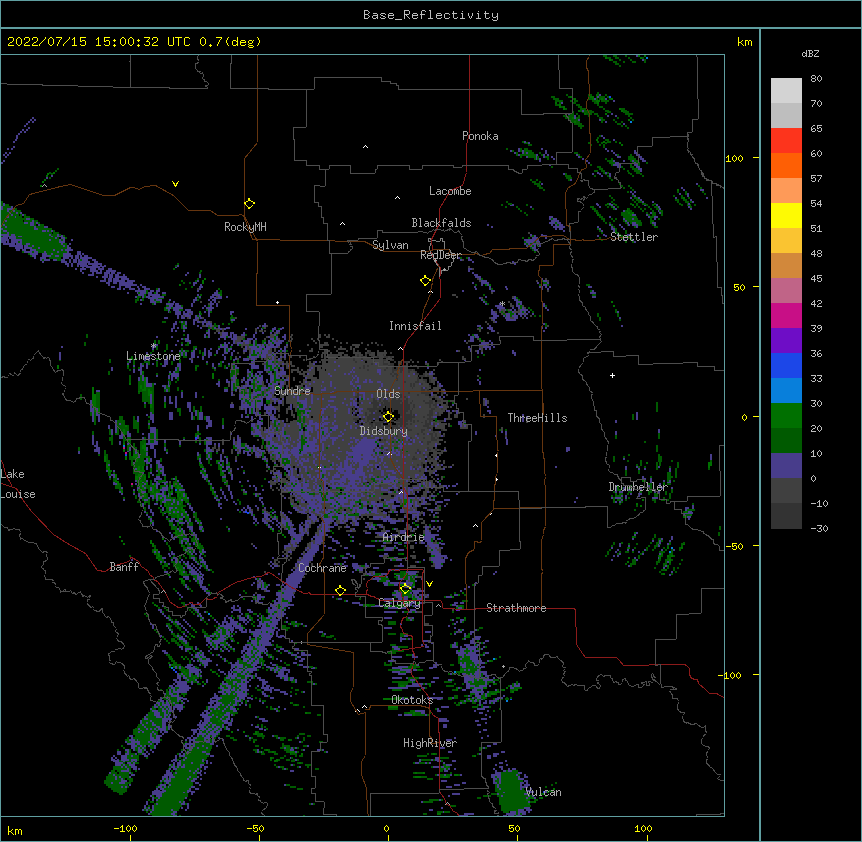Select the Drumheller label
This screenshot has width=862, height=842.
pos(638,487)
